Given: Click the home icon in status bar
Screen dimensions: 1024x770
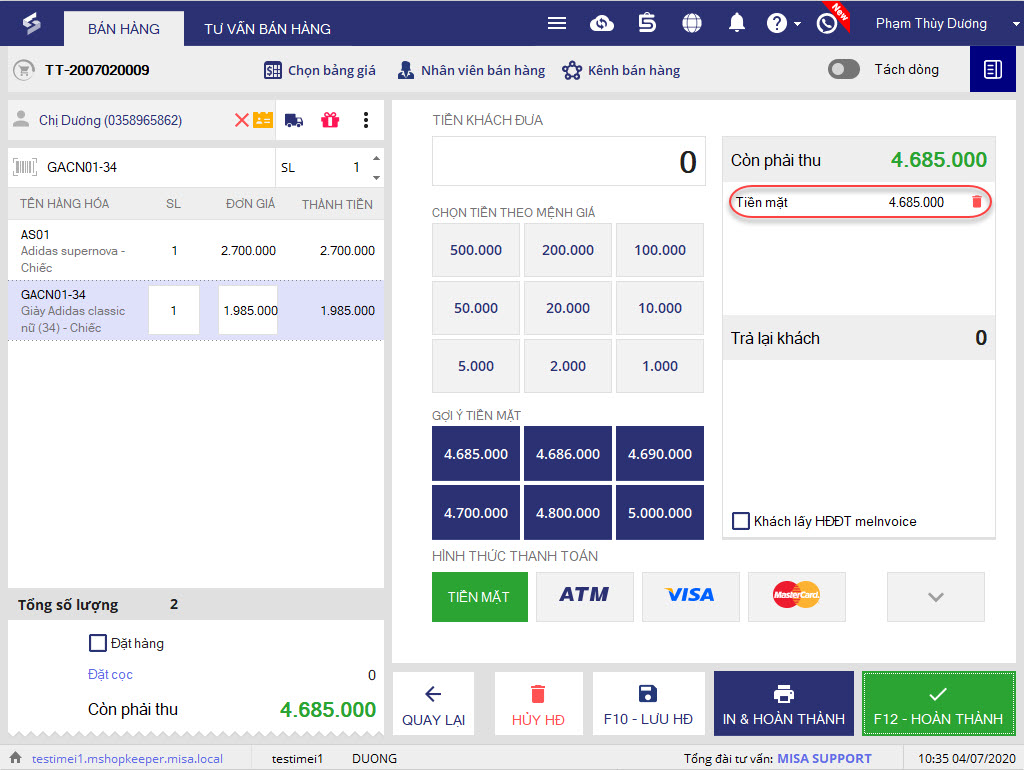Looking at the screenshot, I should point(16,758).
